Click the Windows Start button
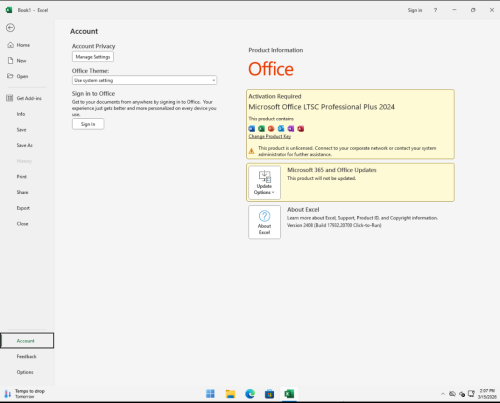Viewport: 500px width, 403px height. tap(210, 394)
